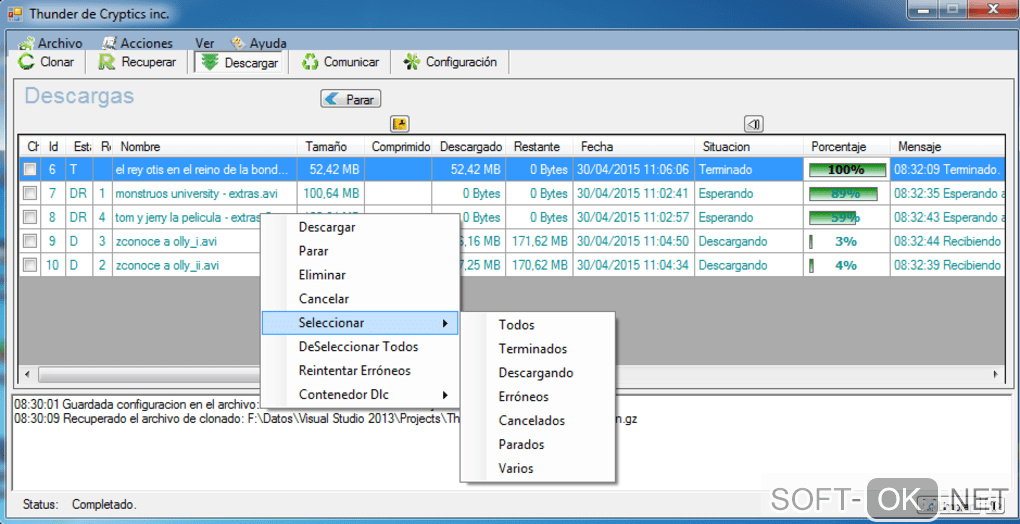This screenshot has width=1020, height=524.
Task: Click the 171,62 MB Restante cell
Action: tap(540, 242)
